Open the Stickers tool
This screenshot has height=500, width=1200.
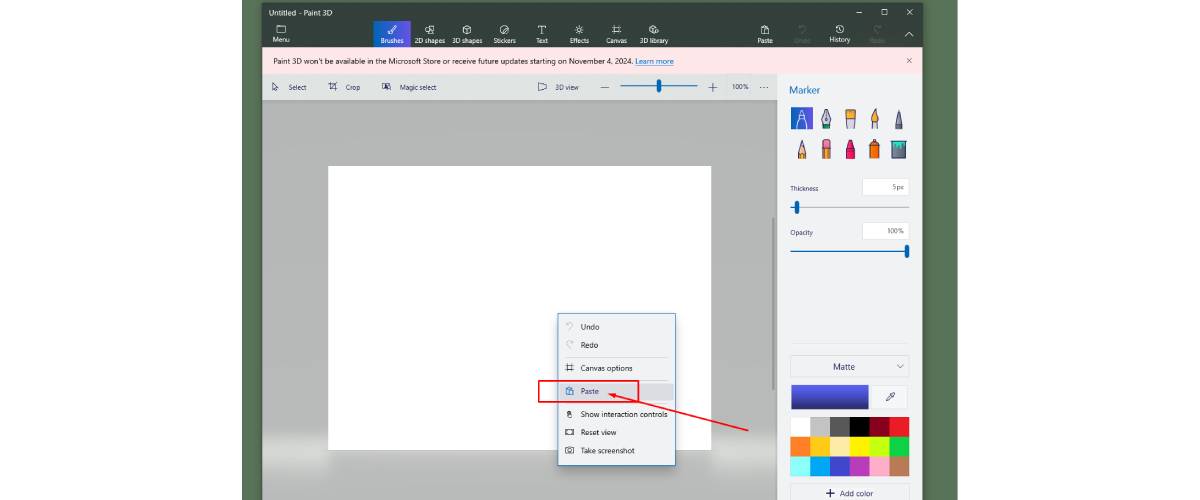504,34
